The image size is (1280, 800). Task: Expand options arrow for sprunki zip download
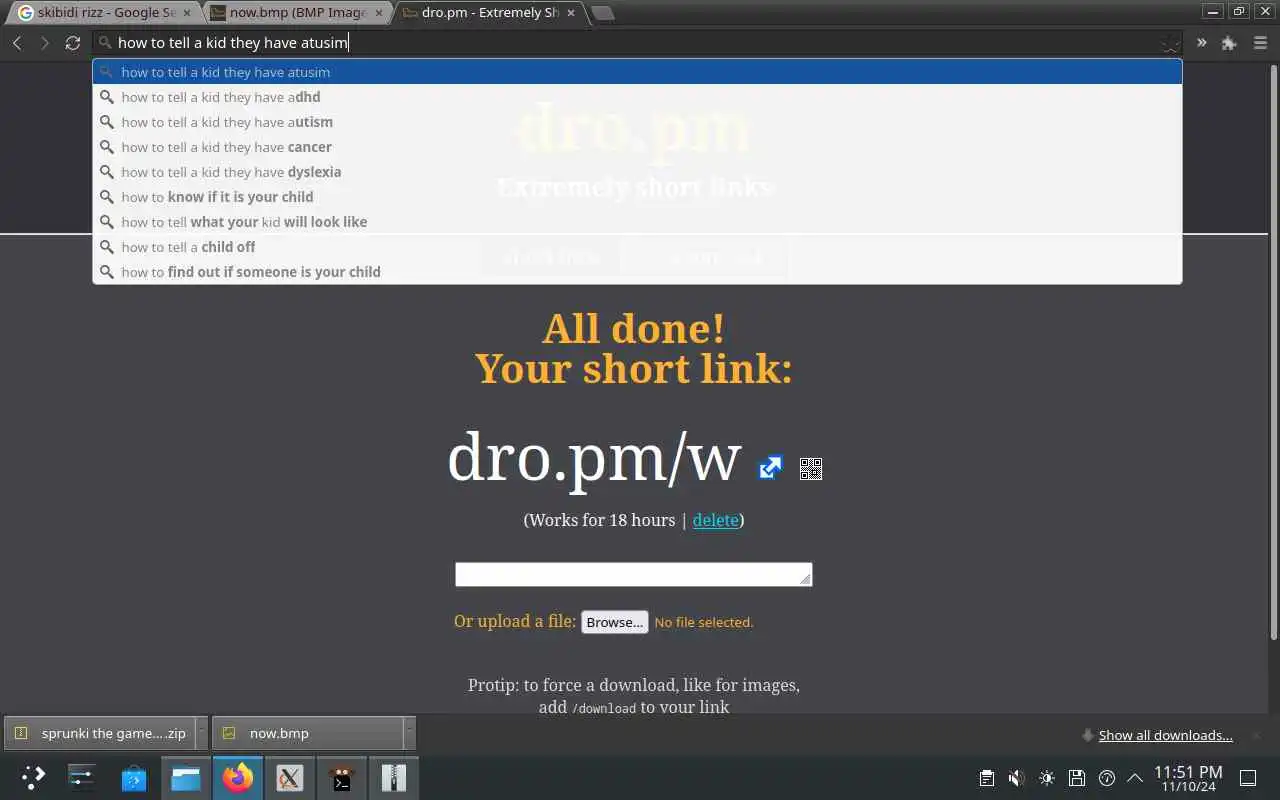point(201,733)
